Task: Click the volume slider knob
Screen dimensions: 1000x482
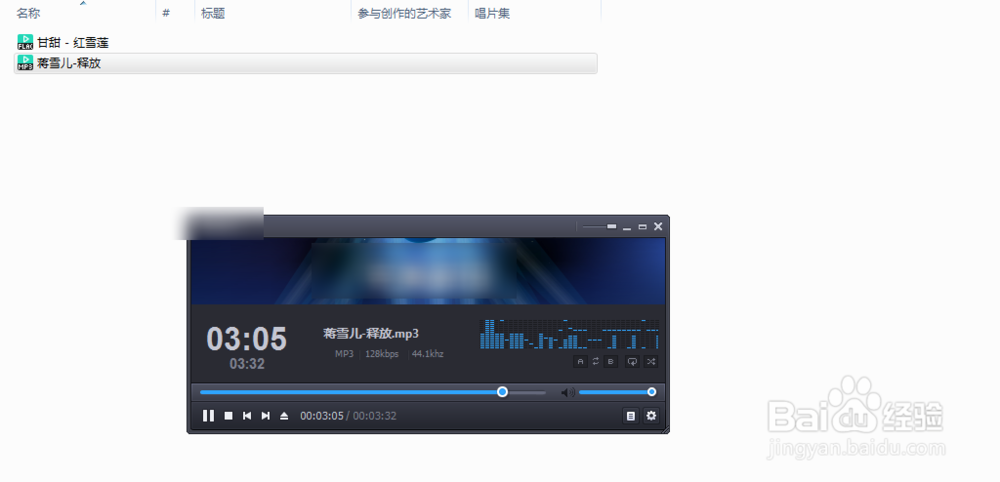Action: point(652,391)
